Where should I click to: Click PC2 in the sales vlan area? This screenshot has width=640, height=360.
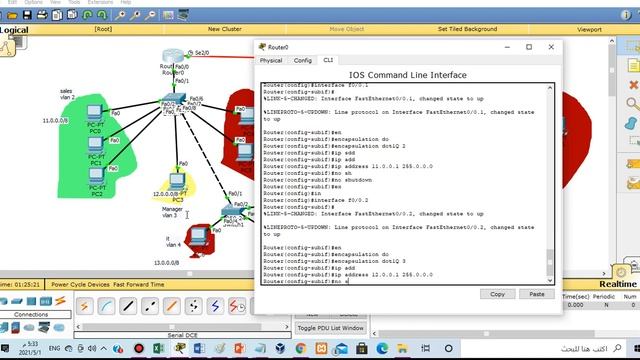pyautogui.click(x=96, y=177)
